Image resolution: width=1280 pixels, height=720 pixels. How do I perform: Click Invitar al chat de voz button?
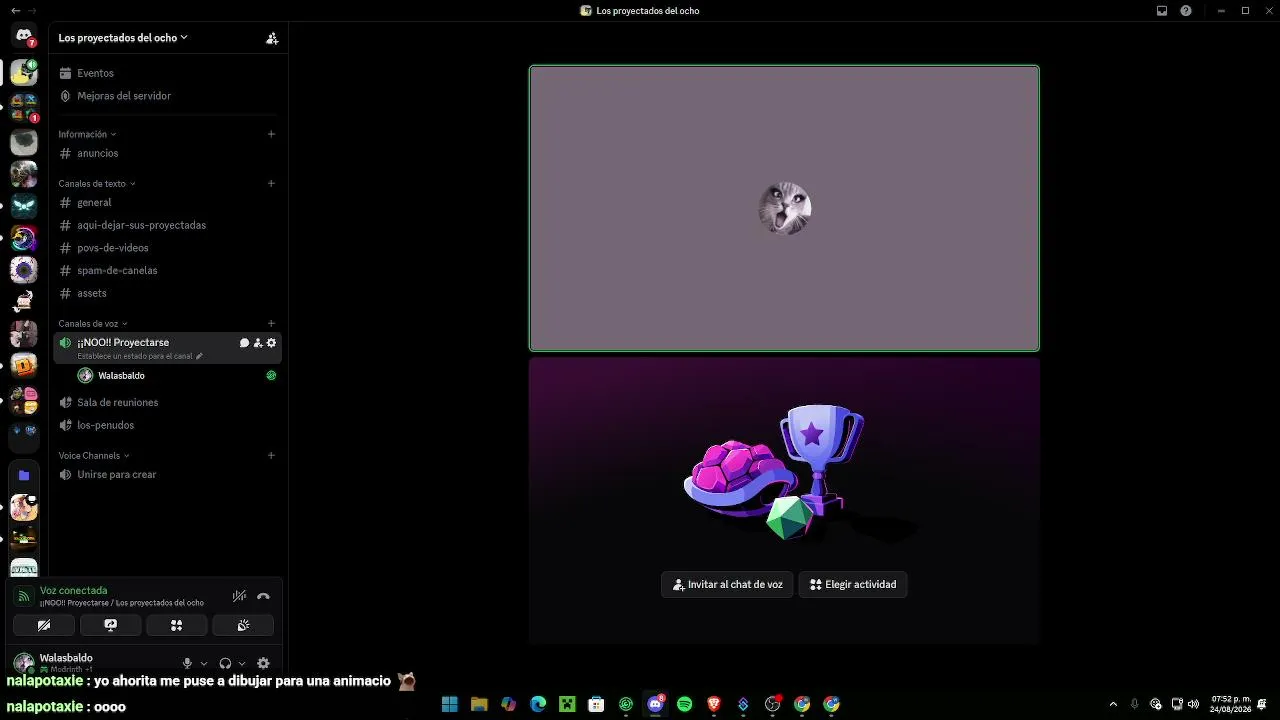click(x=728, y=584)
